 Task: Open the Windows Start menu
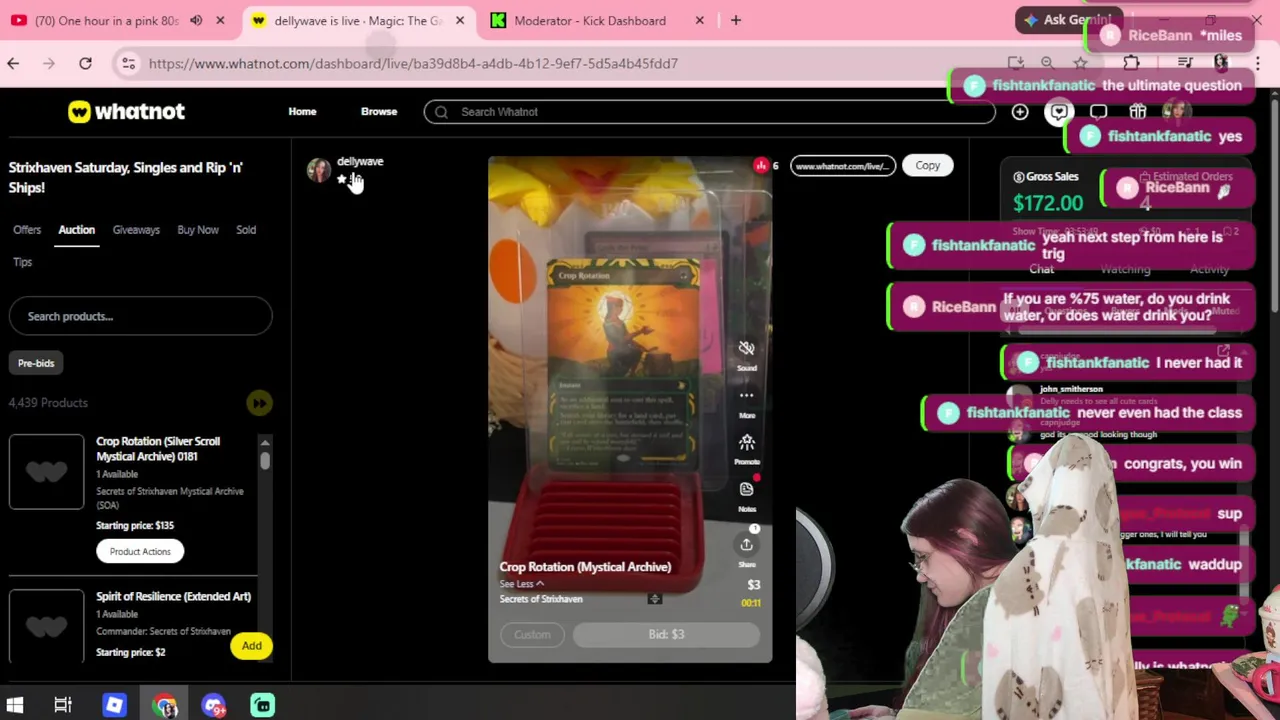(x=15, y=706)
